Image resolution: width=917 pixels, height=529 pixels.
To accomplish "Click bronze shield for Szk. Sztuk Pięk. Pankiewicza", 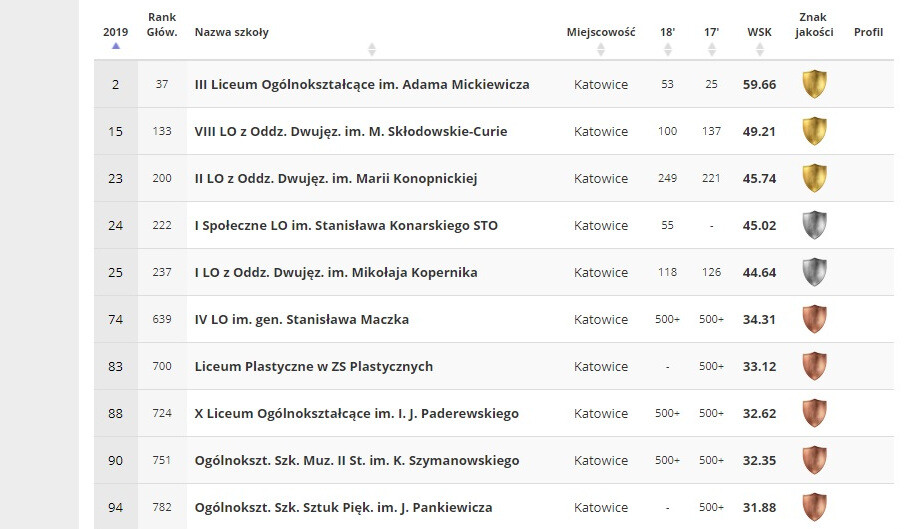I will 815,507.
